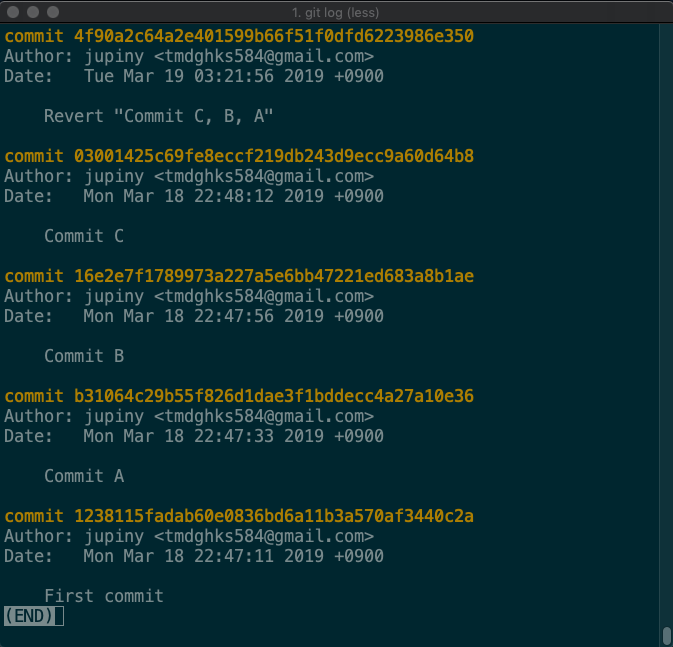Click the Revert "Commit C, B, A" message

(158, 116)
